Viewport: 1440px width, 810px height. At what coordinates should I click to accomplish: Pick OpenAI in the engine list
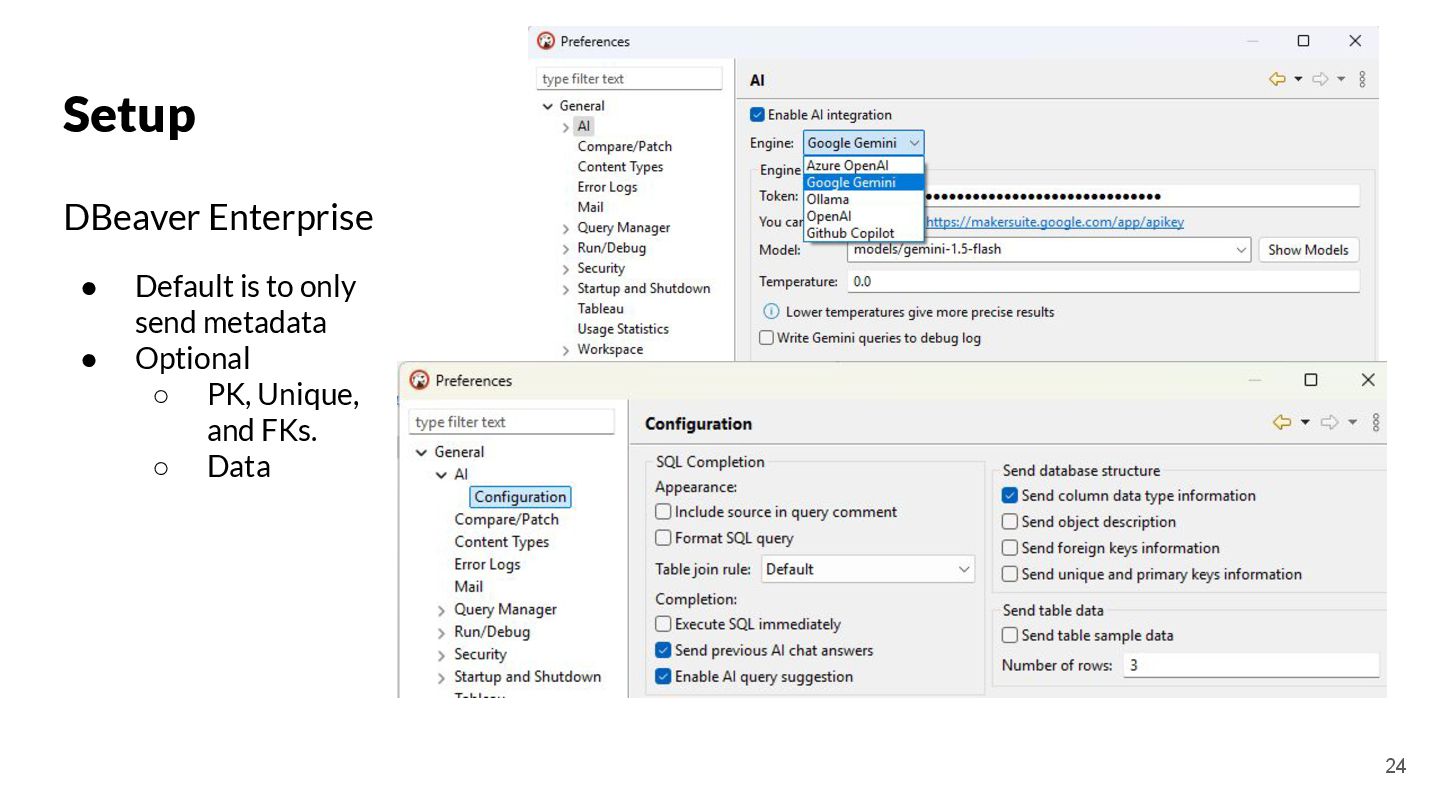[864, 216]
